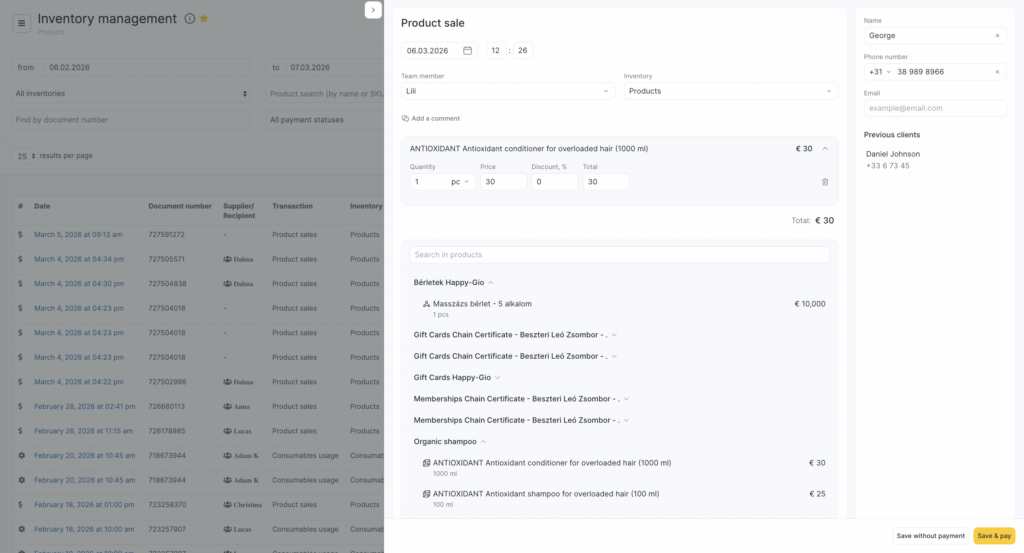Click the Add a comment icon

pos(406,118)
